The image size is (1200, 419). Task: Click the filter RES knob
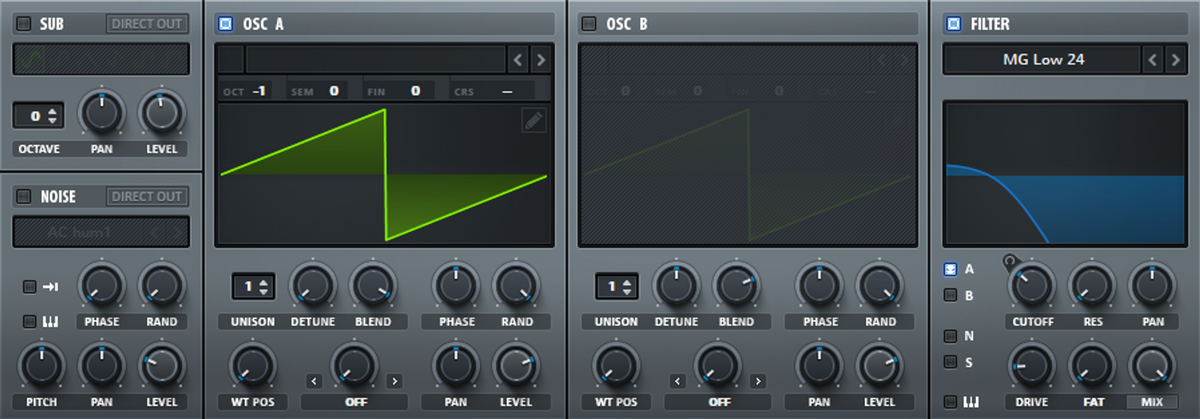[1090, 285]
